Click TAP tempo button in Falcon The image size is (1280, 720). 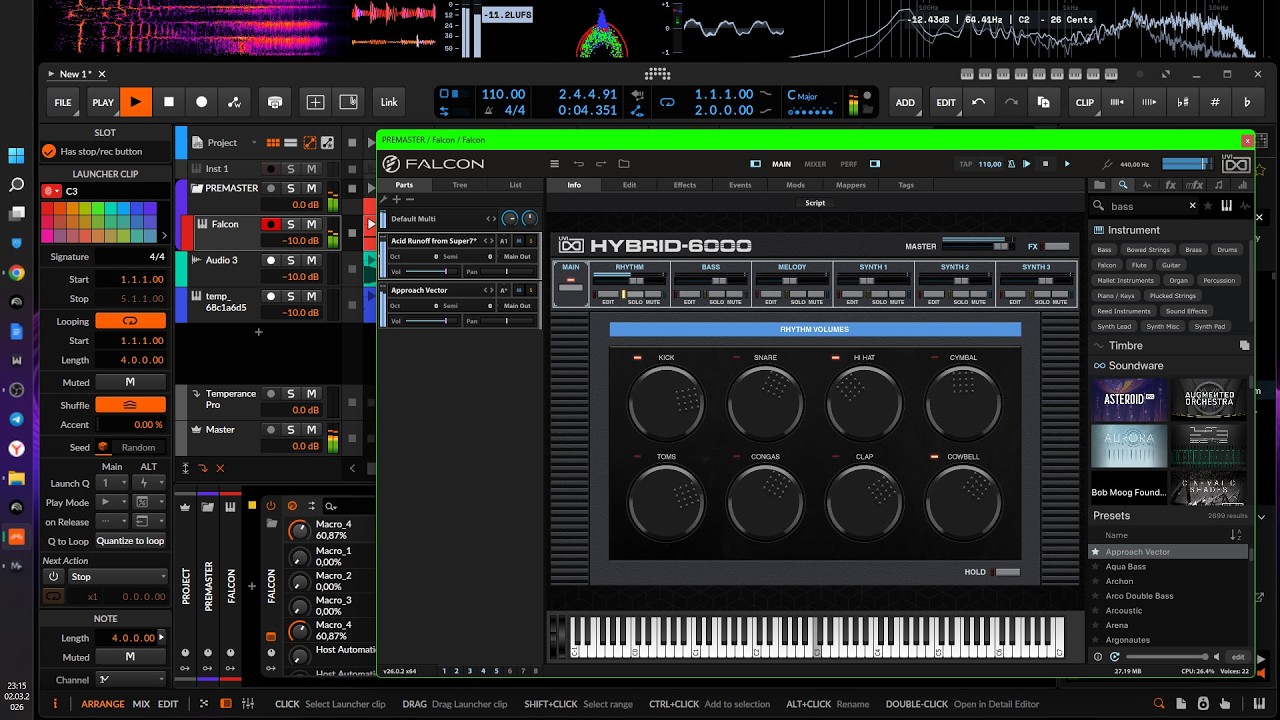click(966, 164)
